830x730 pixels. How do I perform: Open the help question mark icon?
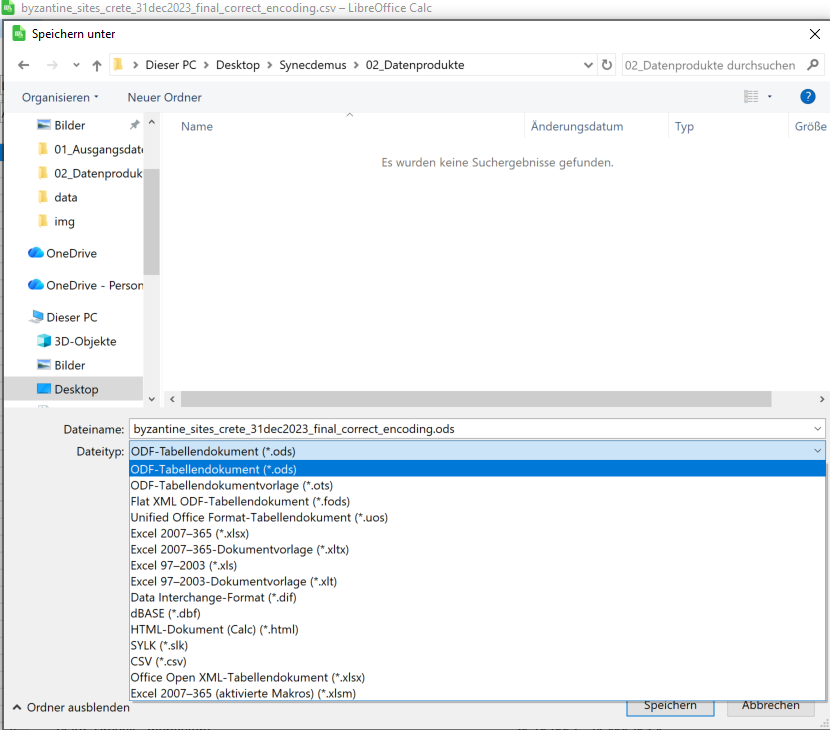[807, 96]
